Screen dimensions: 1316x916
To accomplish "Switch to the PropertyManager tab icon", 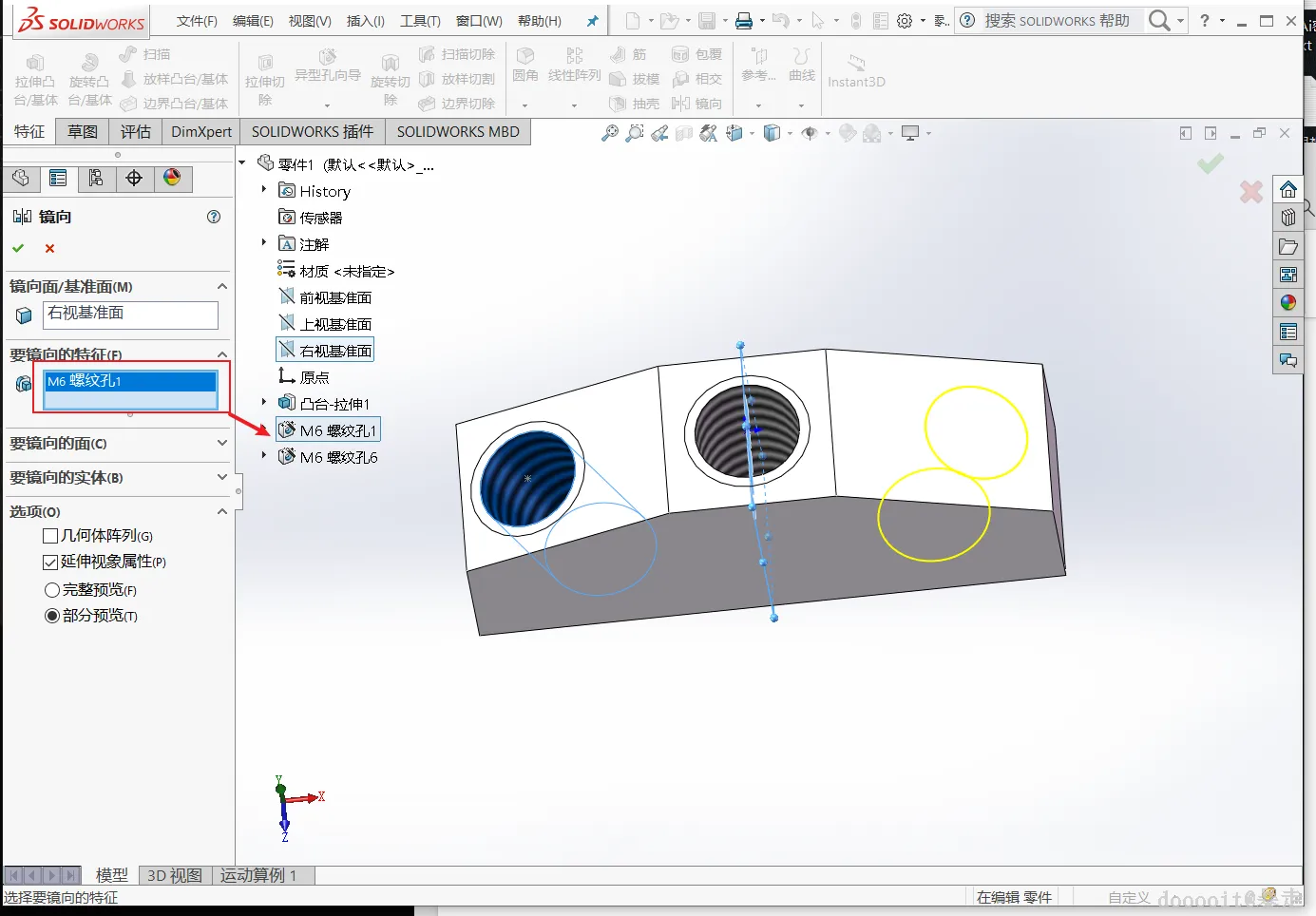I will coord(58,179).
